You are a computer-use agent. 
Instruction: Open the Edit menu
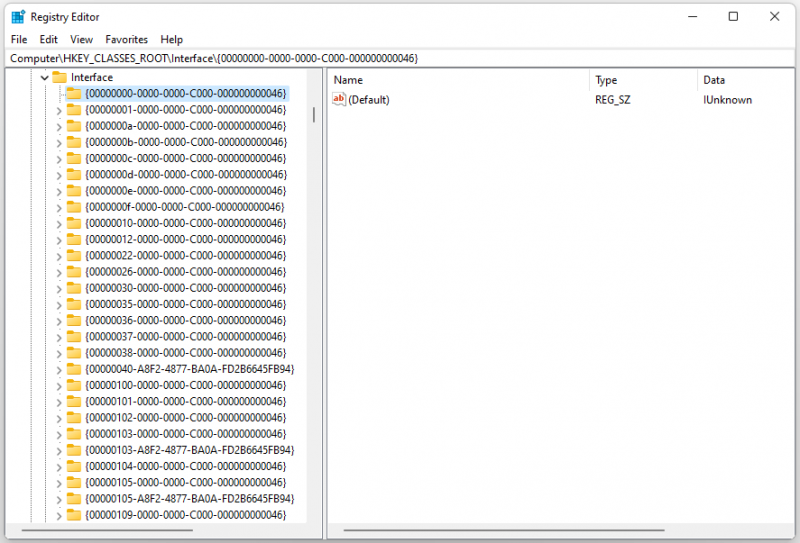coord(48,39)
